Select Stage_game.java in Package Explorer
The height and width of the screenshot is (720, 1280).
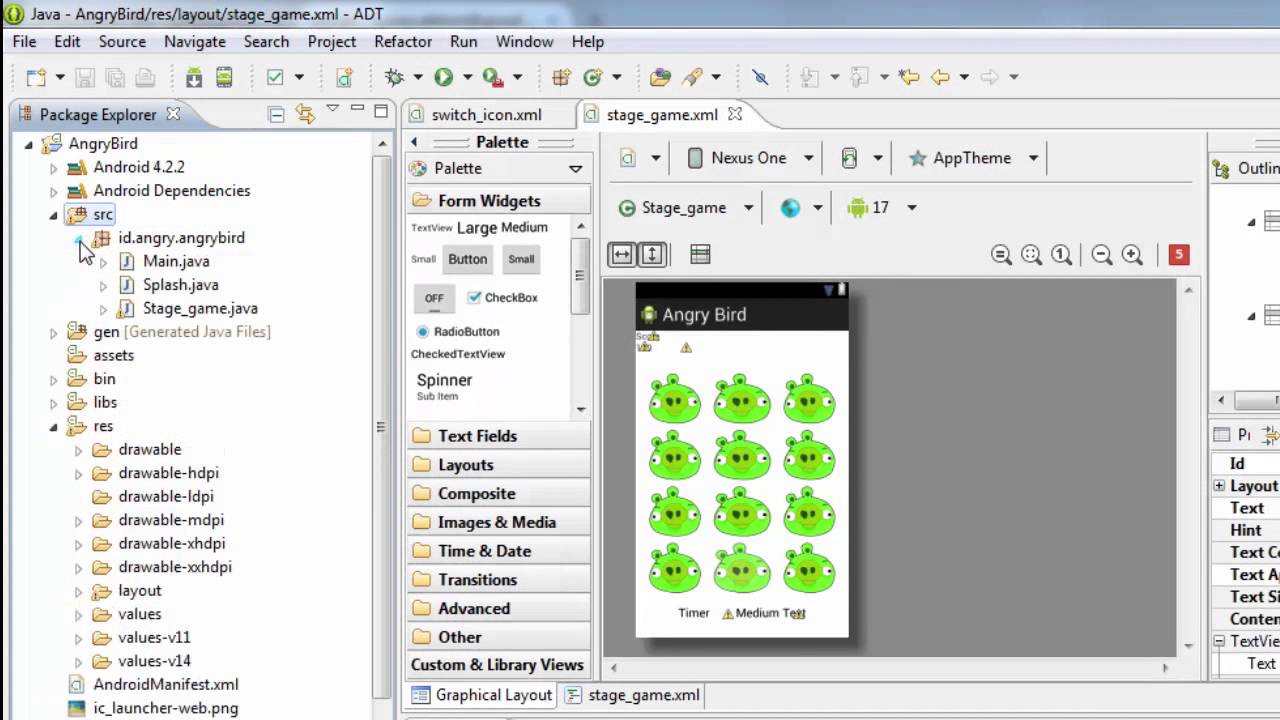pyautogui.click(x=200, y=308)
